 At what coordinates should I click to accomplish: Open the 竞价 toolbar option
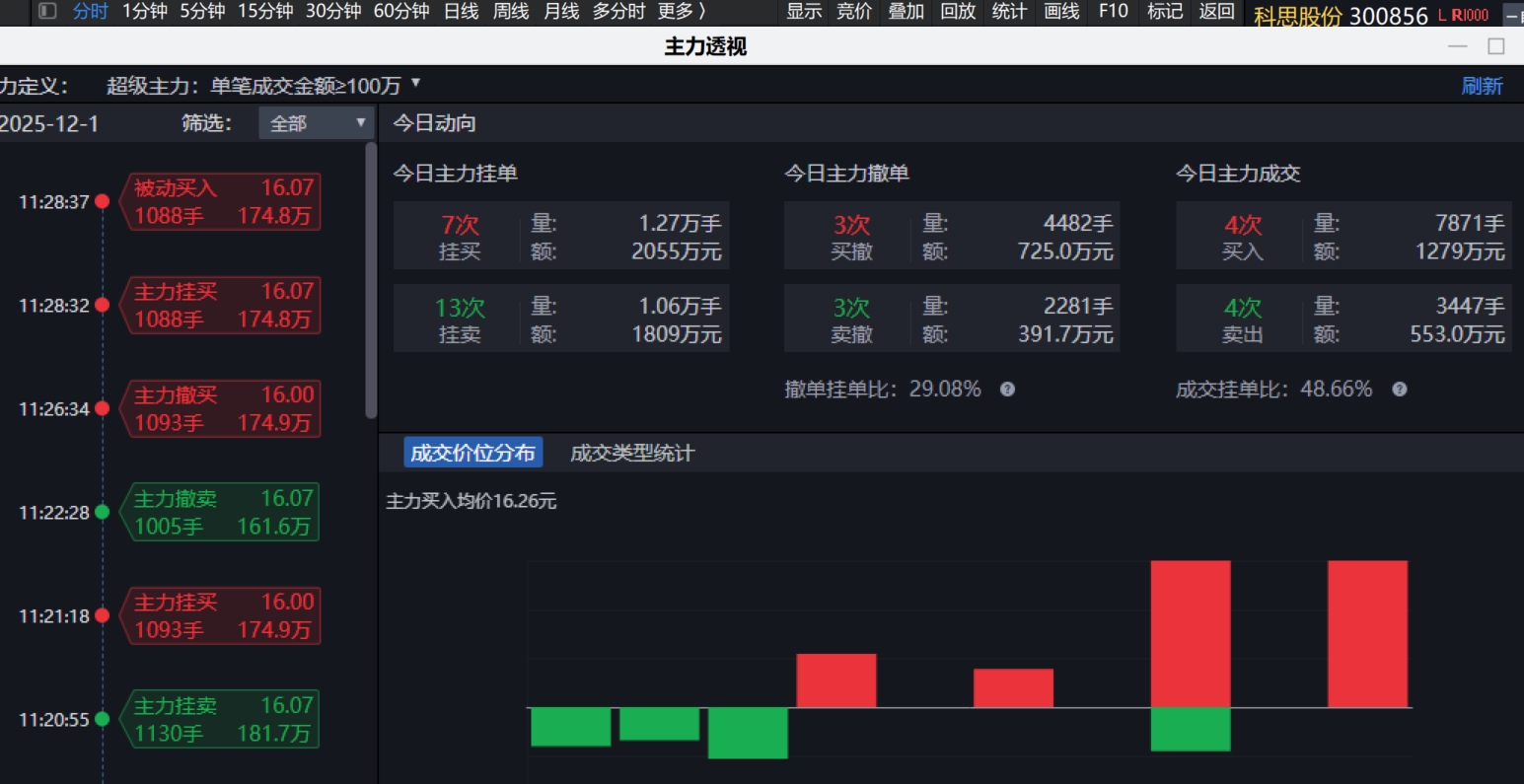pyautogui.click(x=854, y=12)
